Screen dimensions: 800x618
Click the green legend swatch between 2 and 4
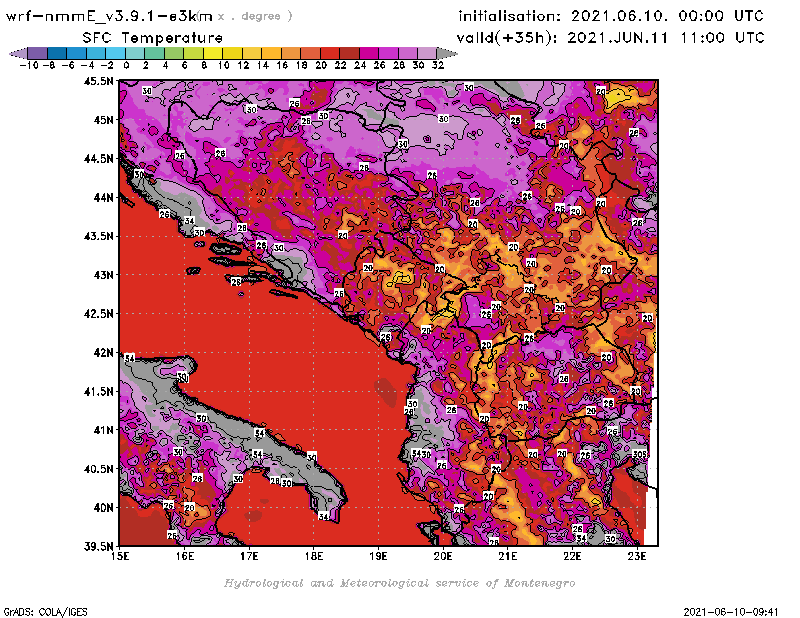(x=154, y=53)
